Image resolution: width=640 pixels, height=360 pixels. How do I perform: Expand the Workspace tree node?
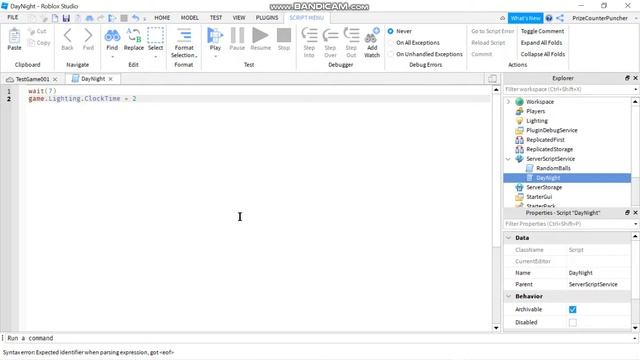(509, 102)
